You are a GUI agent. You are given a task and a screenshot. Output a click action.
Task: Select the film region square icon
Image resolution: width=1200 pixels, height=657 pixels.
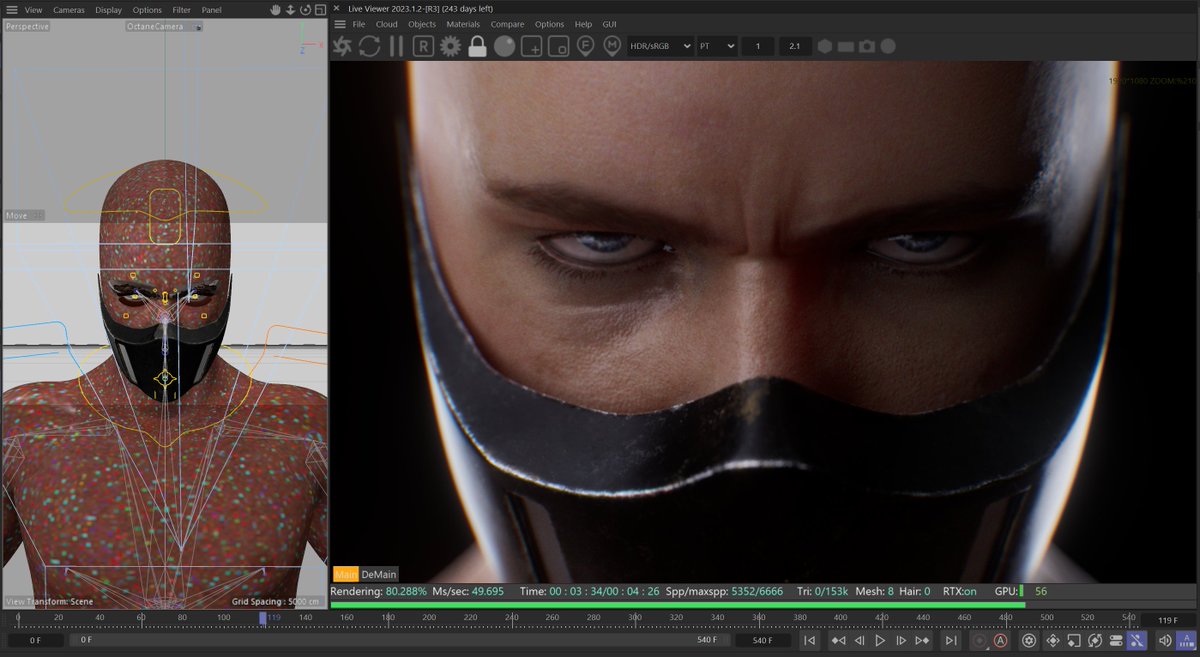(559, 46)
